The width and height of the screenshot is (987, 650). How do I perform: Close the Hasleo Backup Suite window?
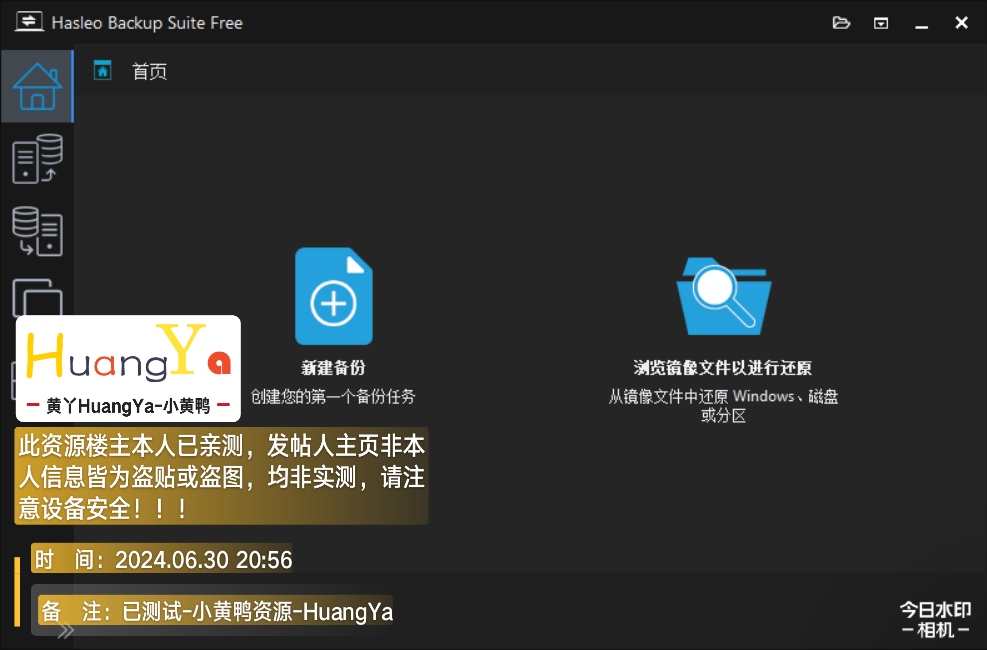[x=961, y=22]
